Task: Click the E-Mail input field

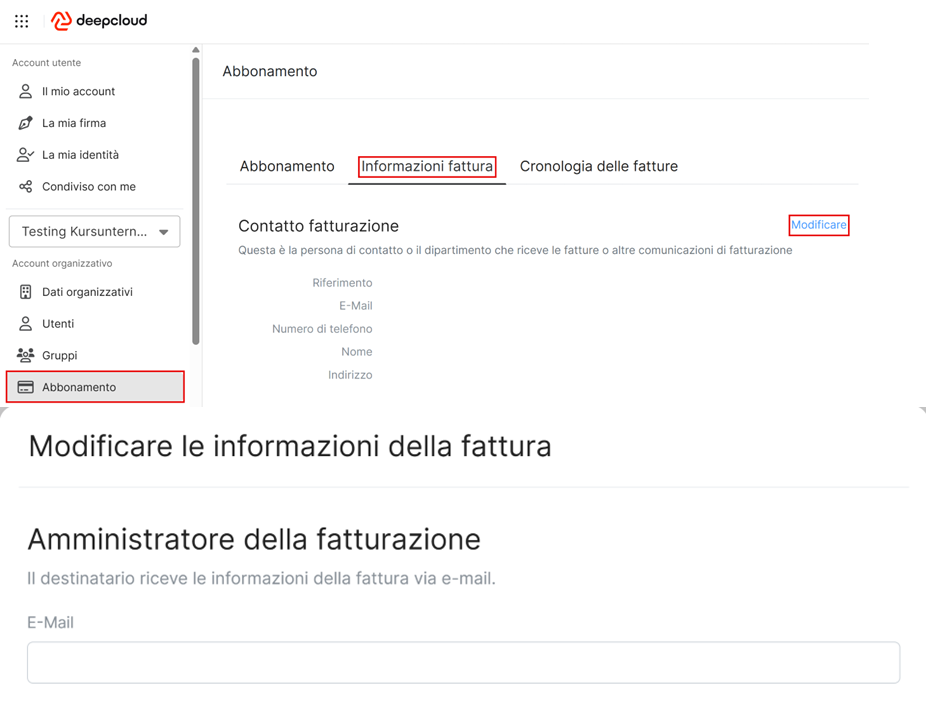Action: (463, 662)
